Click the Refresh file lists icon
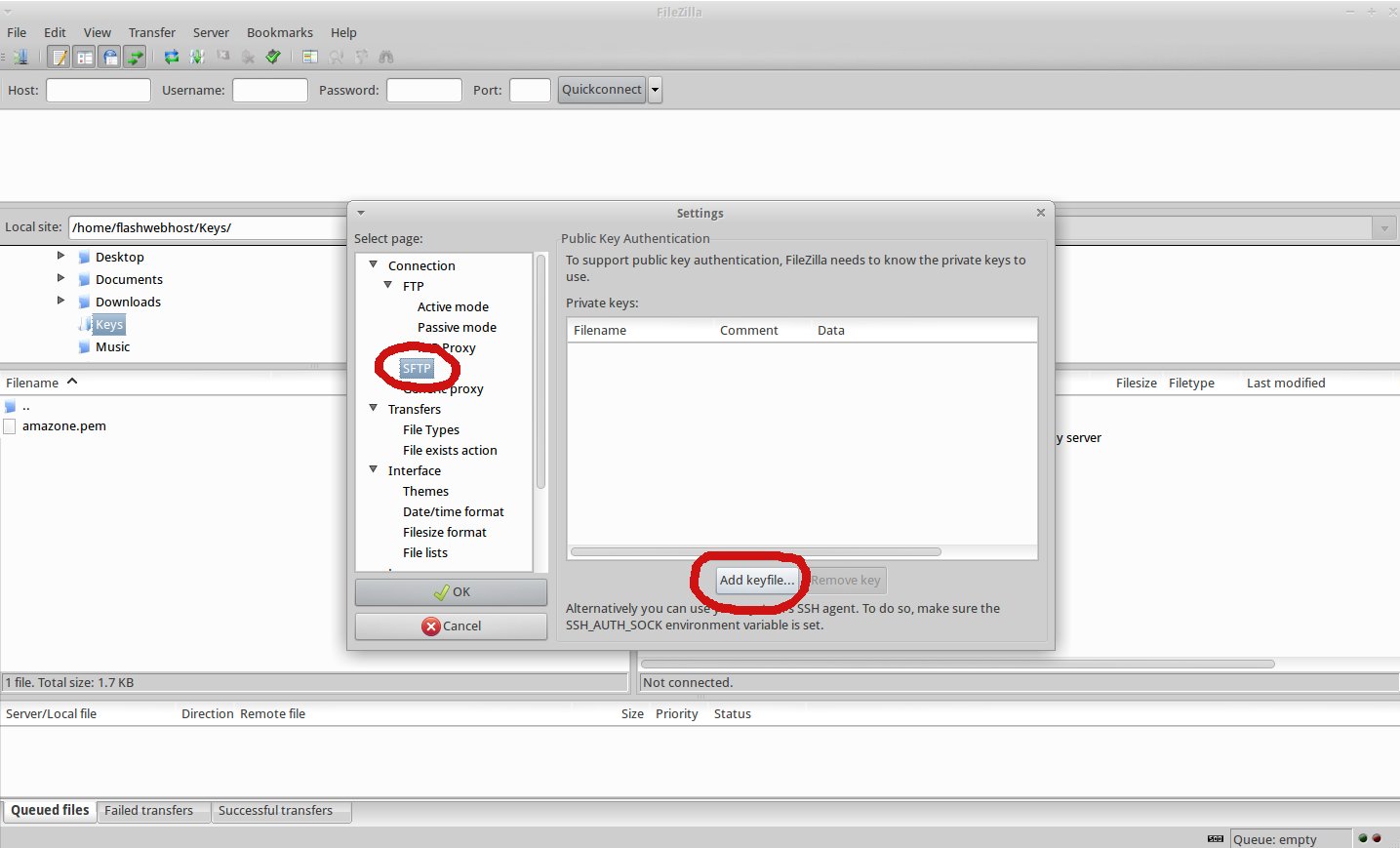The image size is (1400, 848). click(x=172, y=57)
